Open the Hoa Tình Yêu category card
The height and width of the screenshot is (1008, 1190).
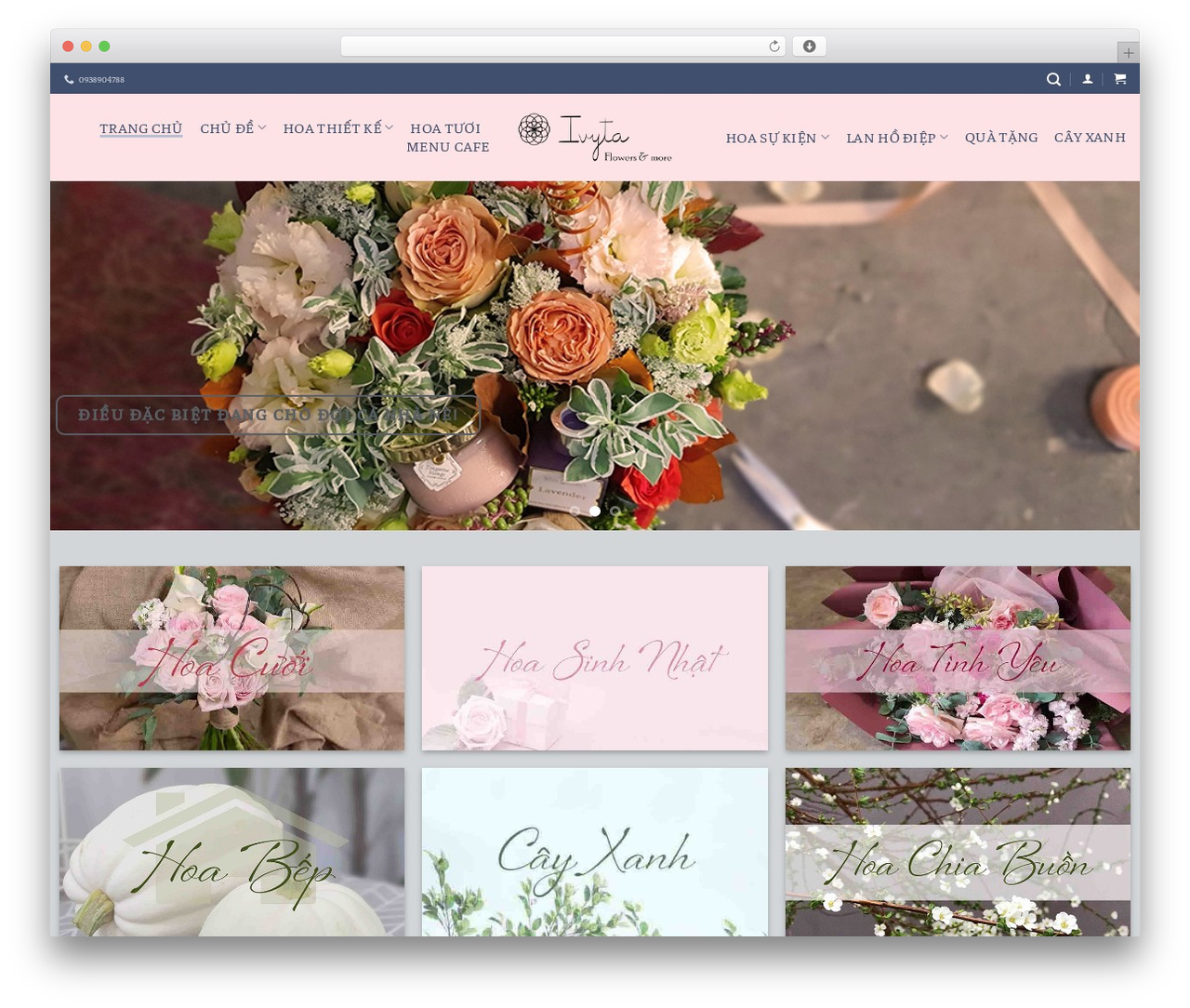click(x=958, y=658)
